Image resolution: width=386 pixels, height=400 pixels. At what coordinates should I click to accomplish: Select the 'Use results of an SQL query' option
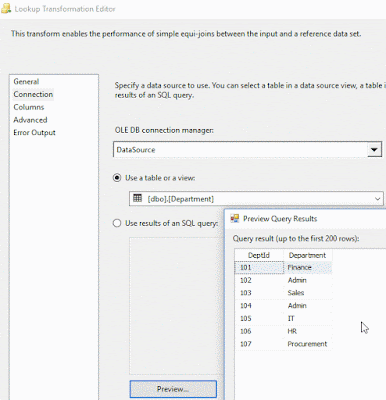pyautogui.click(x=117, y=223)
